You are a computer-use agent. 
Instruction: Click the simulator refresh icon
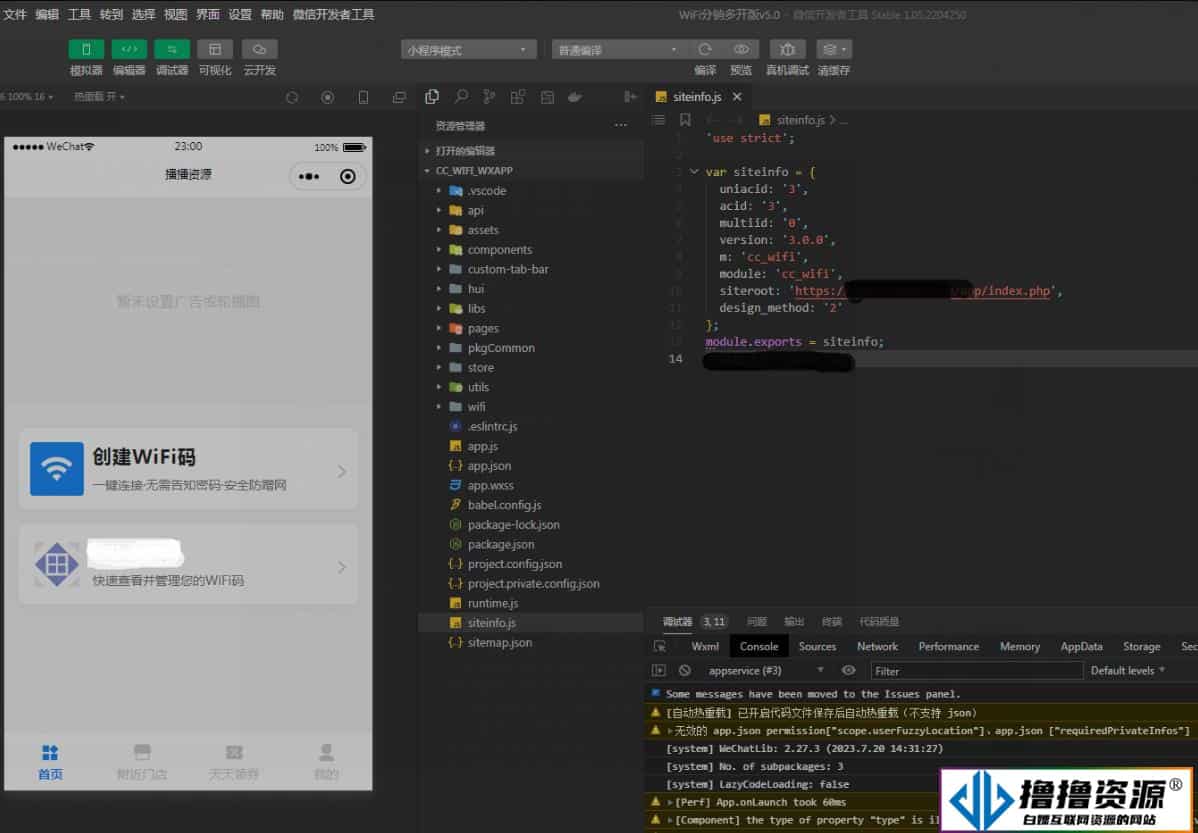pos(292,97)
